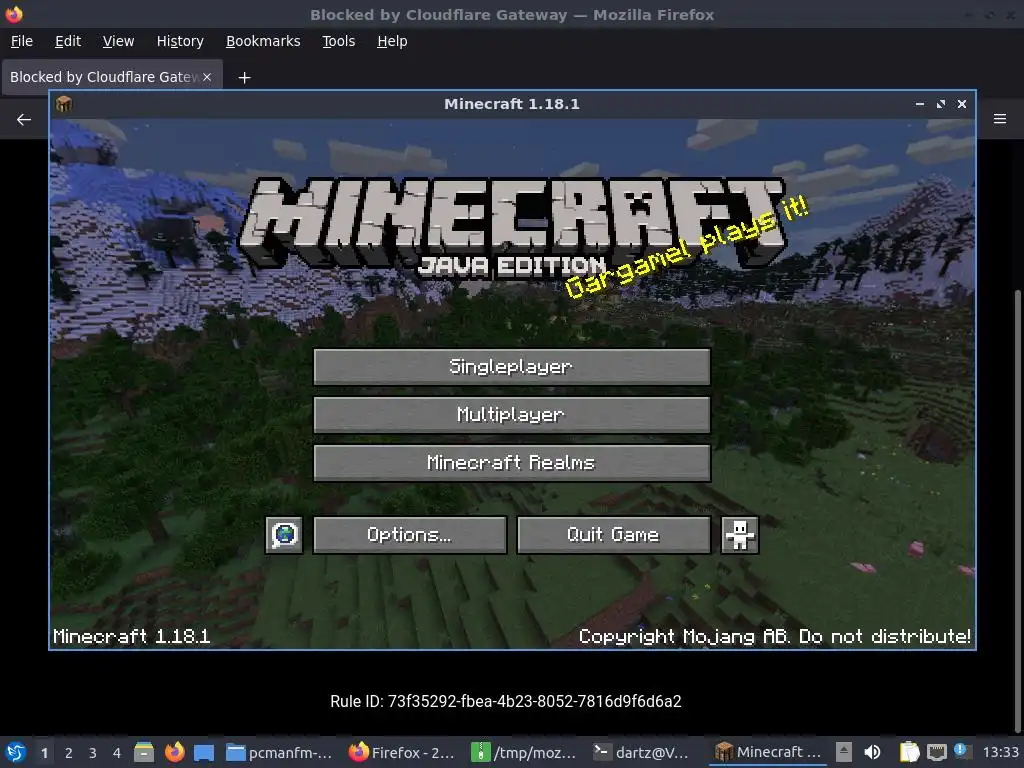The height and width of the screenshot is (768, 1024).
Task: Click network monitor tray icon
Action: pos(936,752)
